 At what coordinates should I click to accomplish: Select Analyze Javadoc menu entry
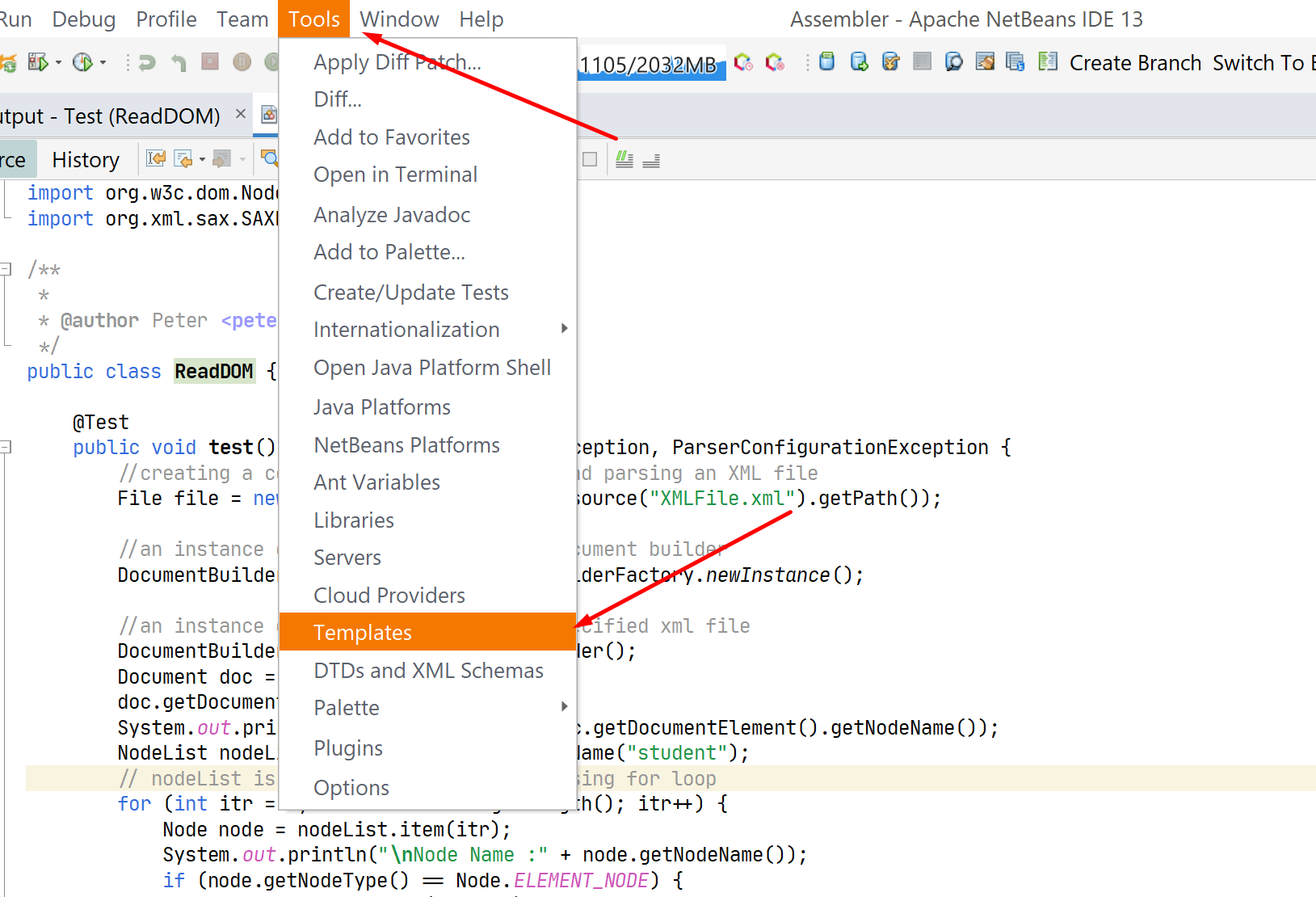click(427, 214)
